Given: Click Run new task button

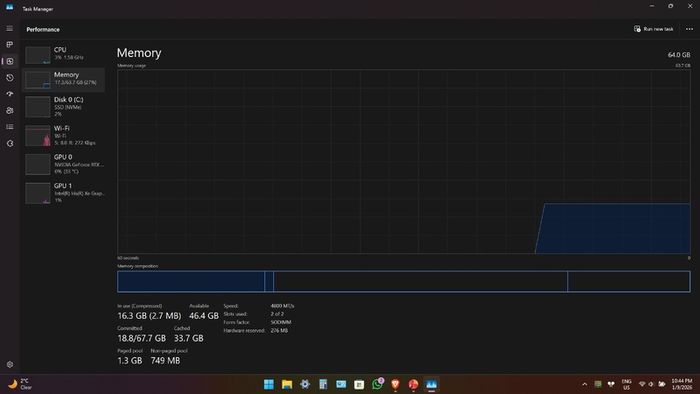Looking at the screenshot, I should pyautogui.click(x=653, y=29).
